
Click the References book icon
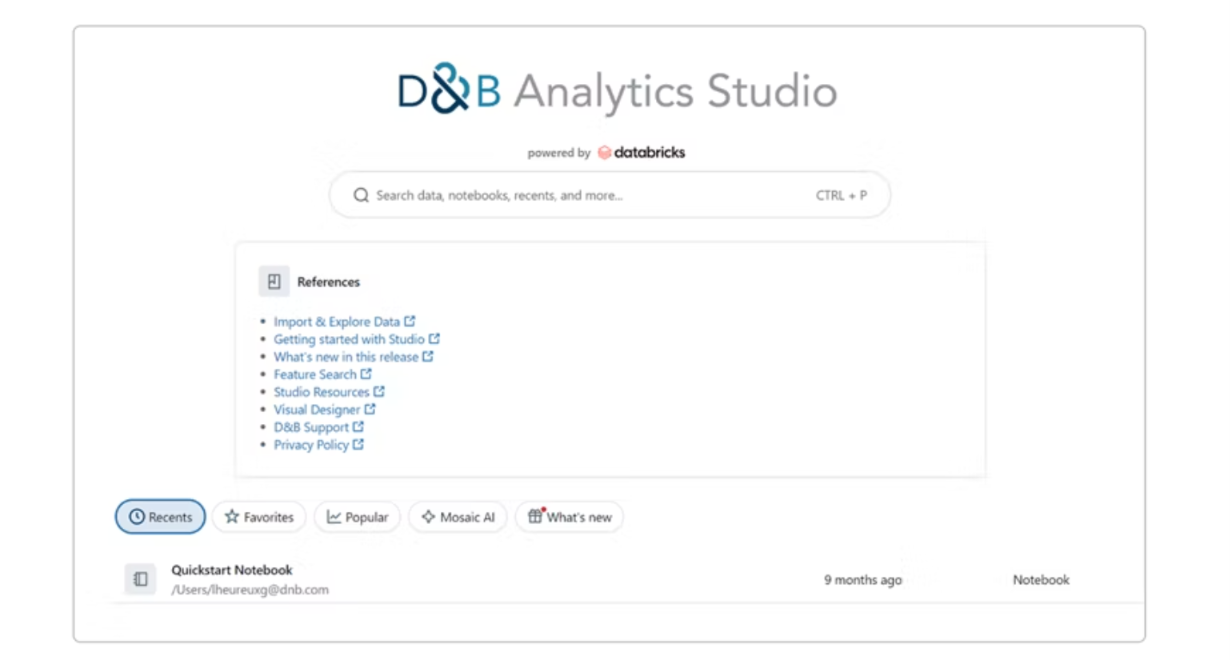tap(274, 282)
